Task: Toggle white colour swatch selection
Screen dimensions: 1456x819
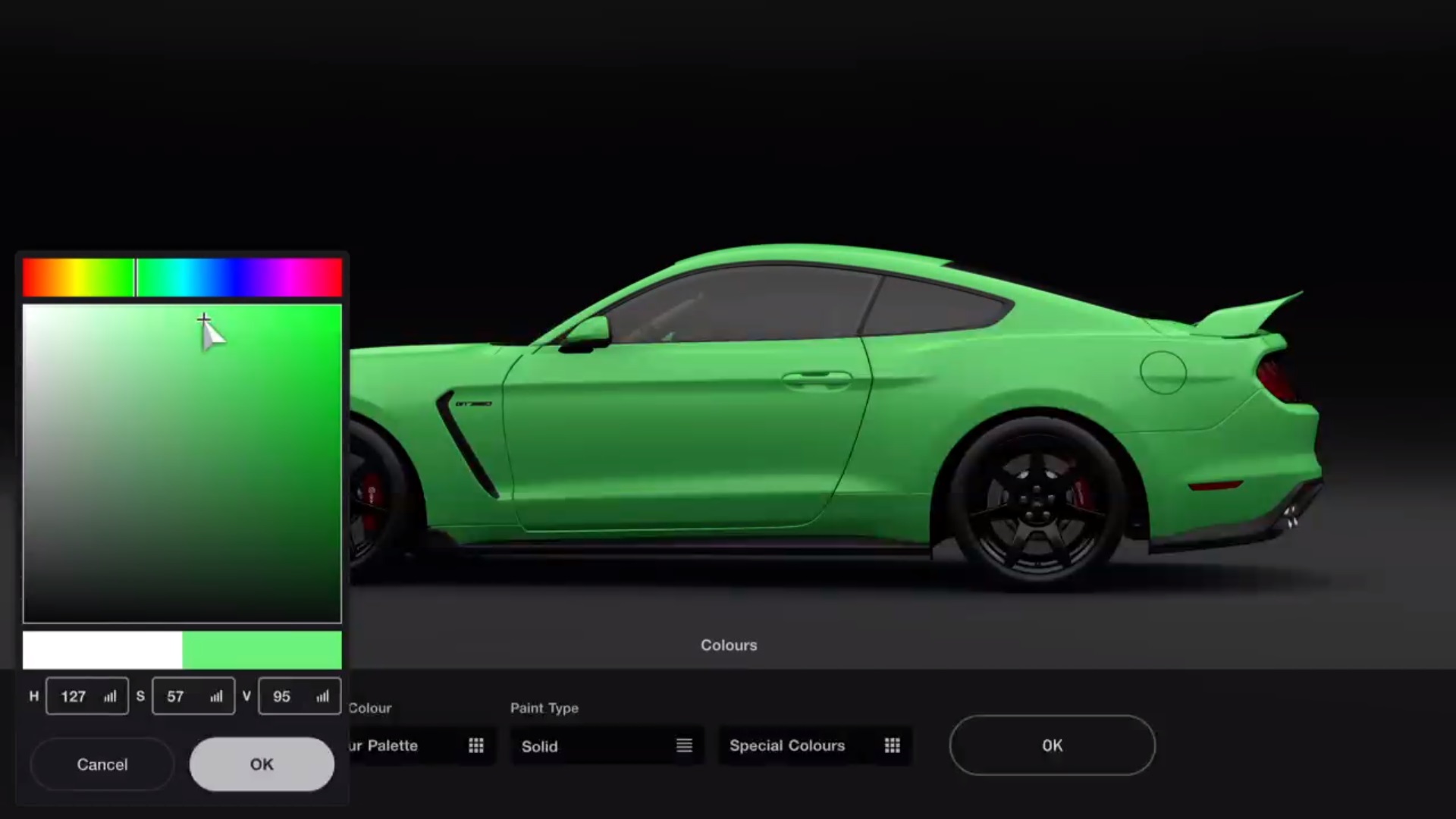Action: tap(100, 647)
